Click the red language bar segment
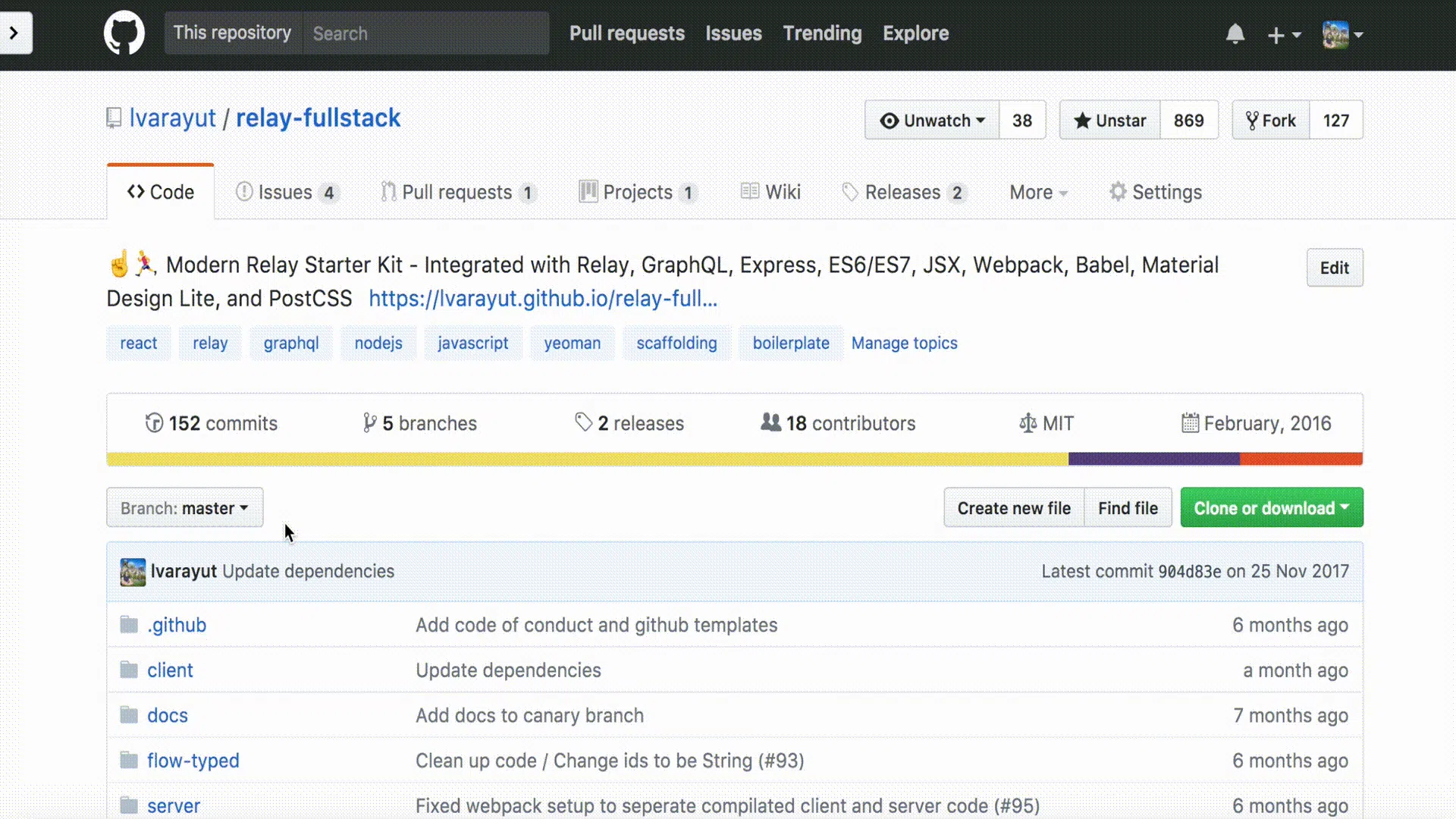The image size is (1456, 819). coord(1301,459)
